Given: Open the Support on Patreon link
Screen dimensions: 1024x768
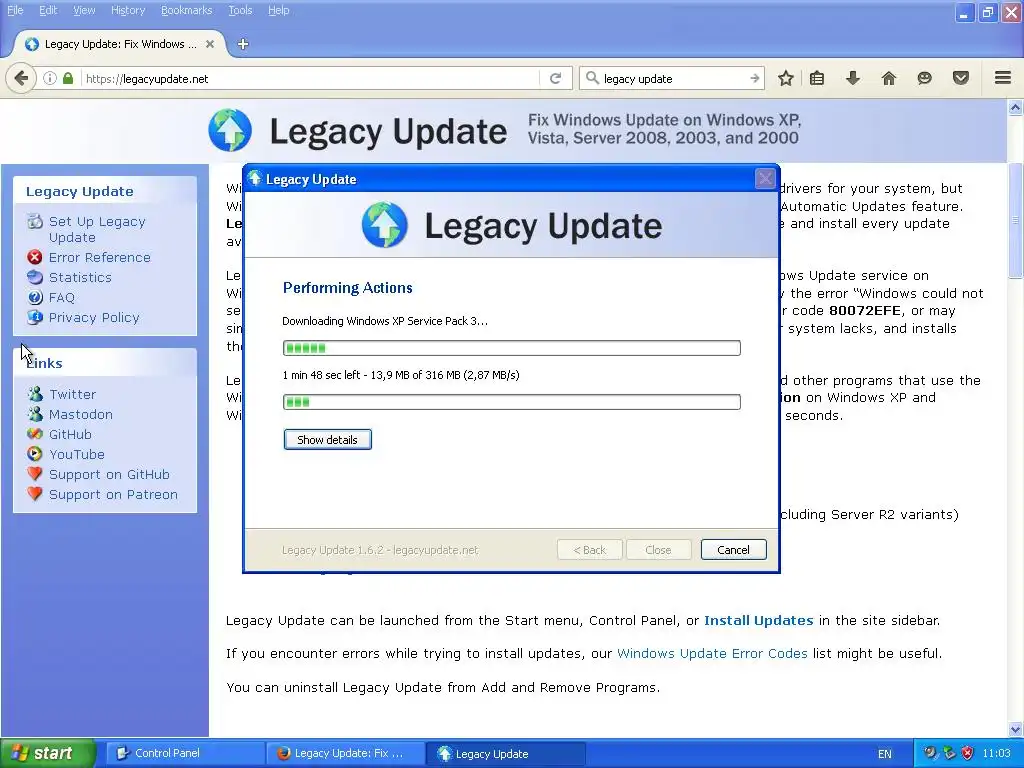Looking at the screenshot, I should click(113, 494).
